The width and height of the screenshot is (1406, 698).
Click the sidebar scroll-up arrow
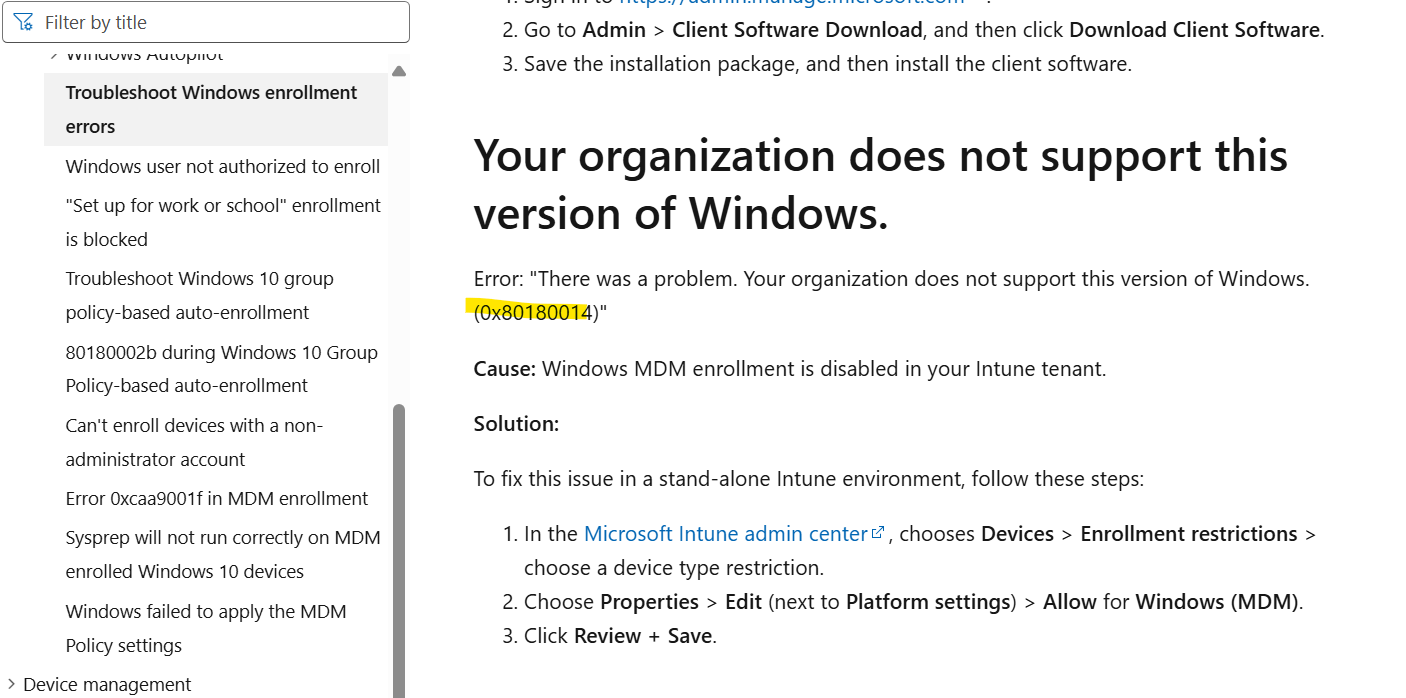pos(399,71)
